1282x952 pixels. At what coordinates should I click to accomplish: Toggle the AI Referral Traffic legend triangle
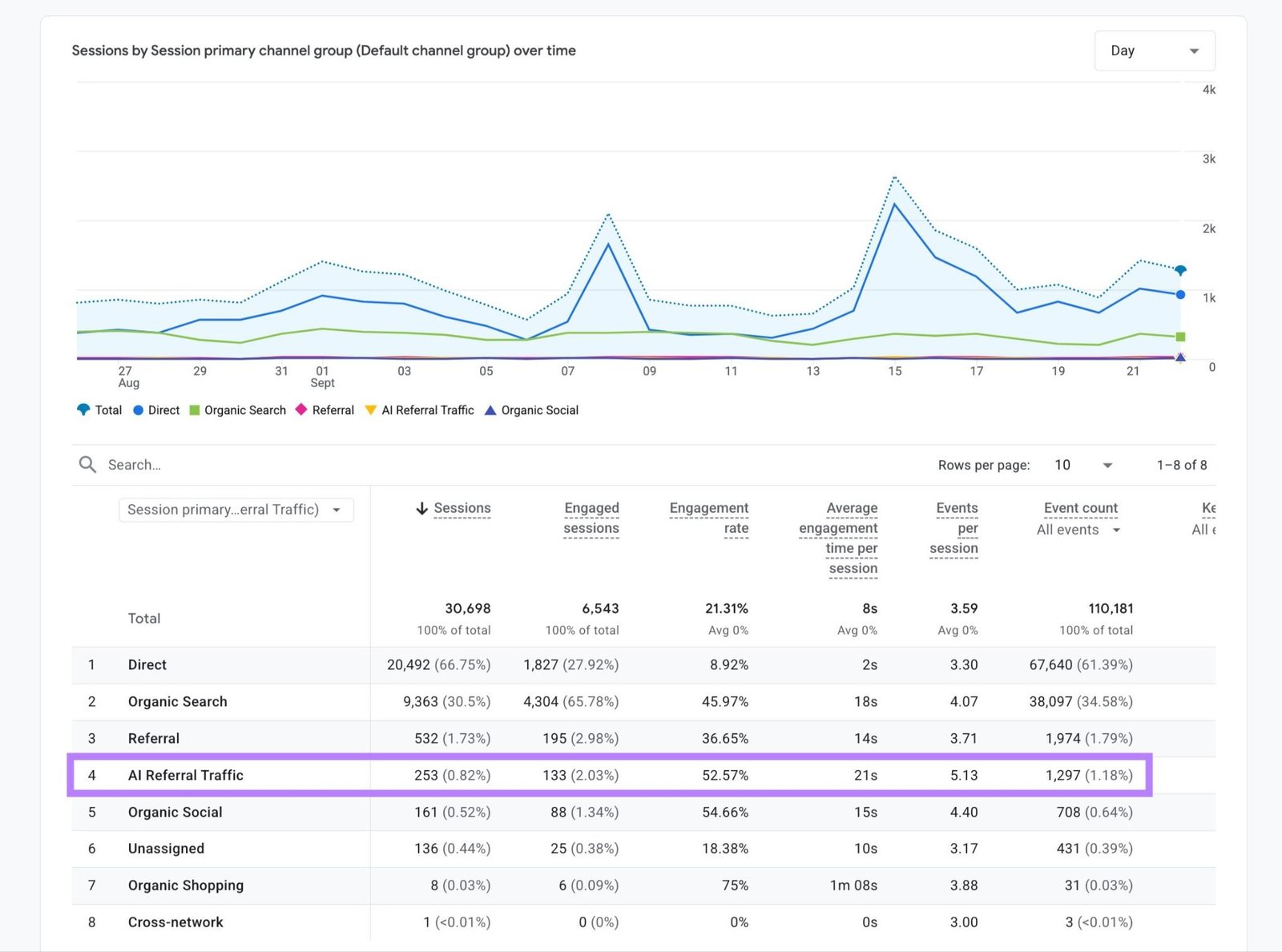tap(370, 410)
